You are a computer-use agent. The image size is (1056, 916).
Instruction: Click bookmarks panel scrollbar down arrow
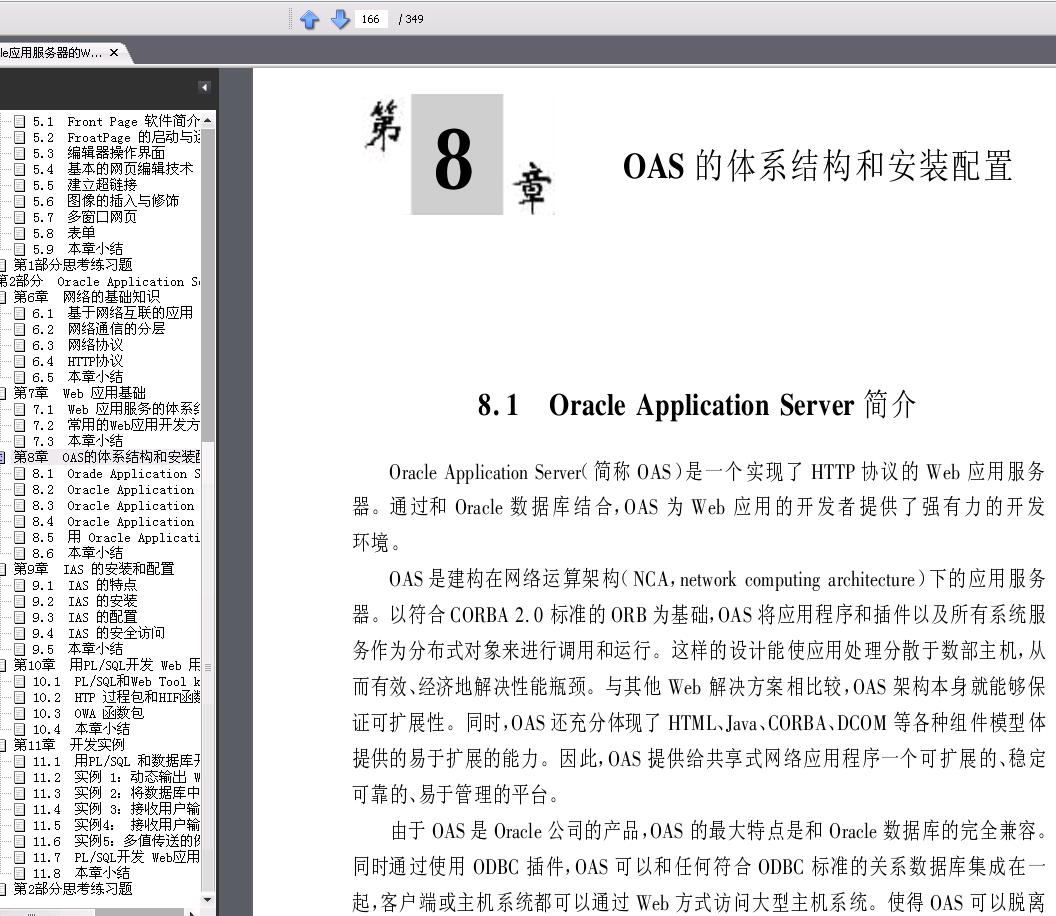point(207,899)
